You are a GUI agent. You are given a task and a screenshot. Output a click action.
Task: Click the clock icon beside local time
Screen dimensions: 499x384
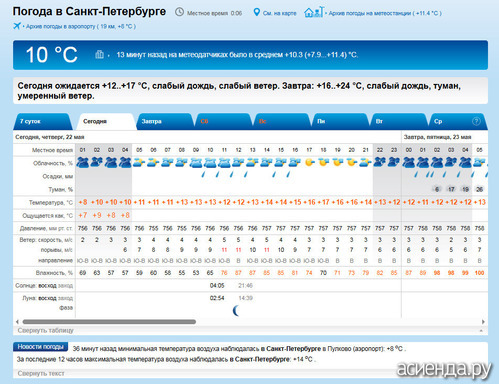tap(179, 12)
